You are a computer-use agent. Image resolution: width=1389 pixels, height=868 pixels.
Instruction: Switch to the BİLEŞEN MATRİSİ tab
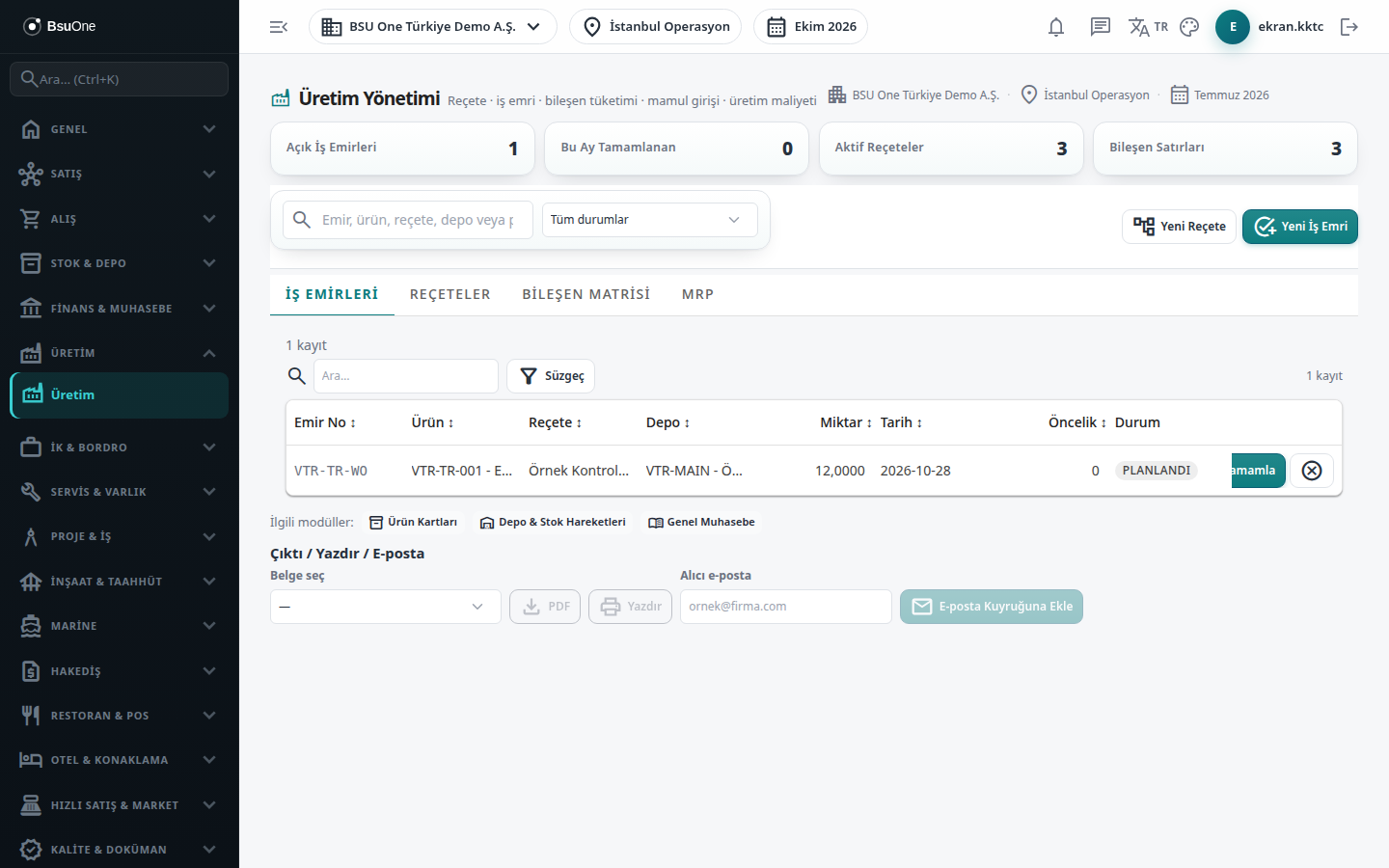[586, 294]
